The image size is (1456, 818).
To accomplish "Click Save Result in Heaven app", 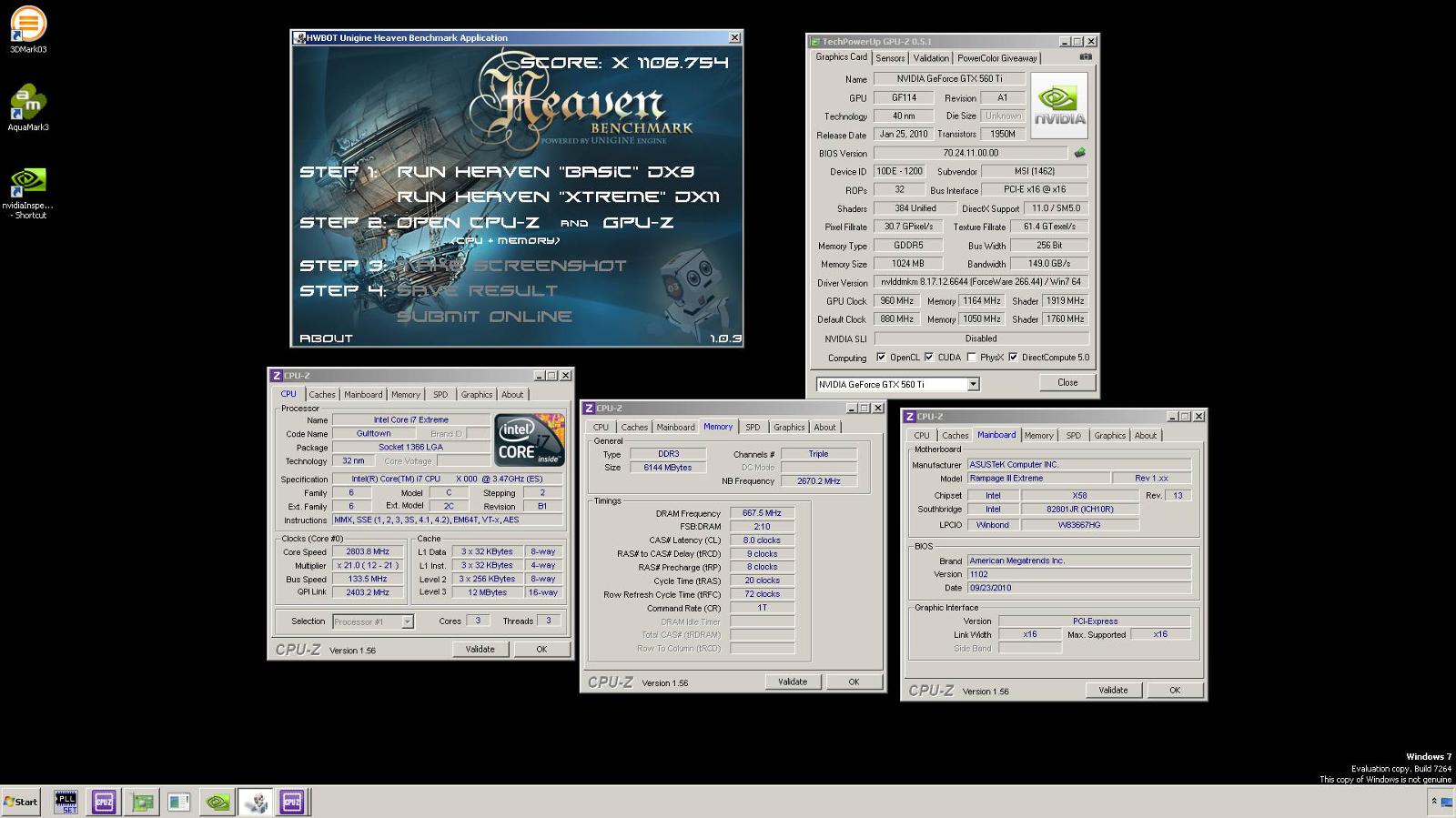I will pyautogui.click(x=477, y=290).
